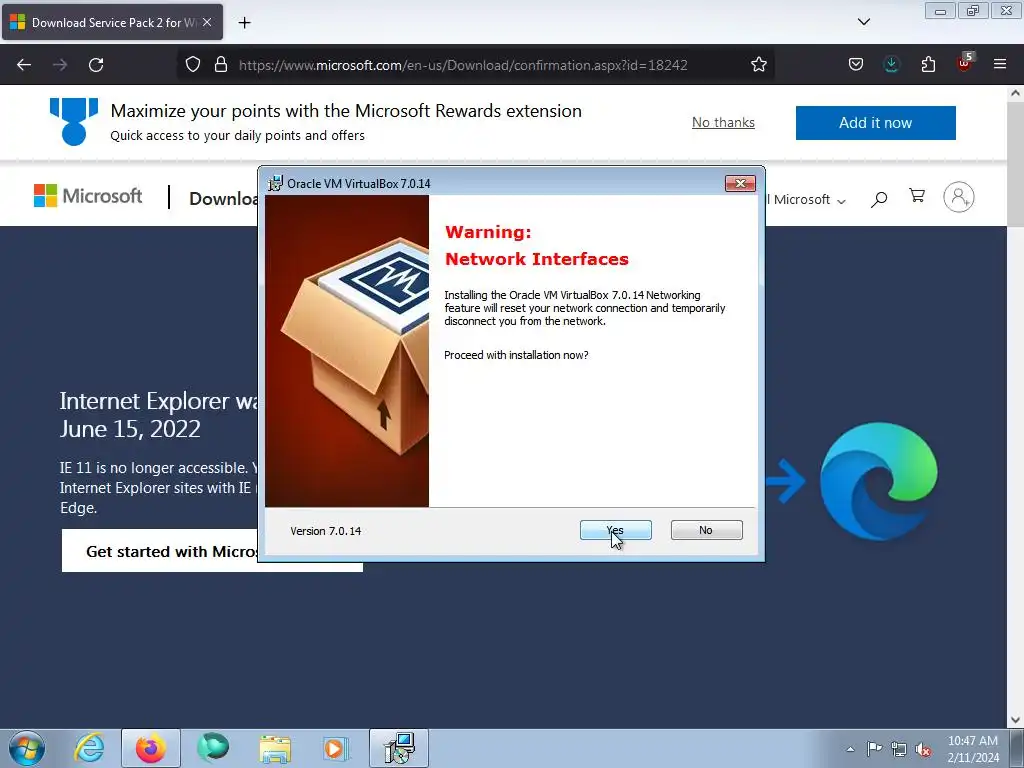Close the Download Service Pack 2 tab
The height and width of the screenshot is (768, 1024).
207,22
